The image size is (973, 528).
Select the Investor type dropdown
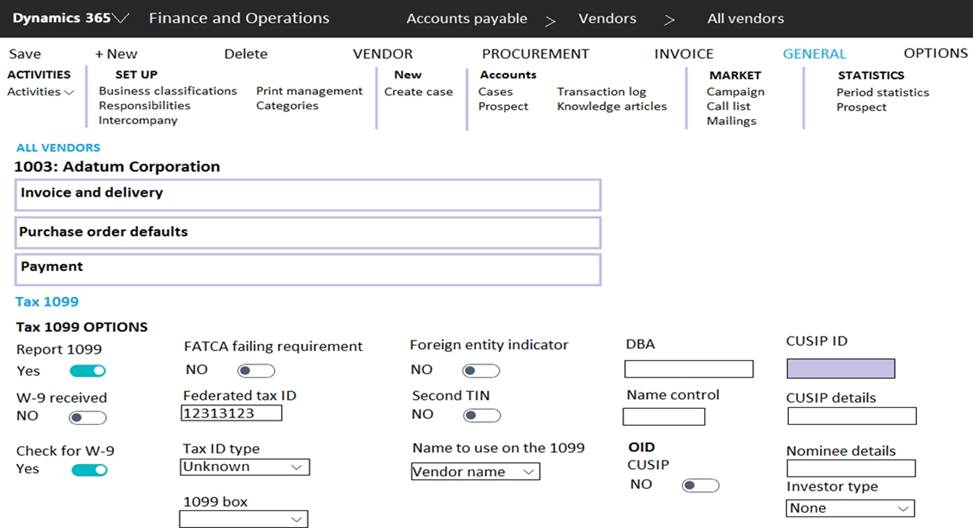pyautogui.click(x=850, y=508)
